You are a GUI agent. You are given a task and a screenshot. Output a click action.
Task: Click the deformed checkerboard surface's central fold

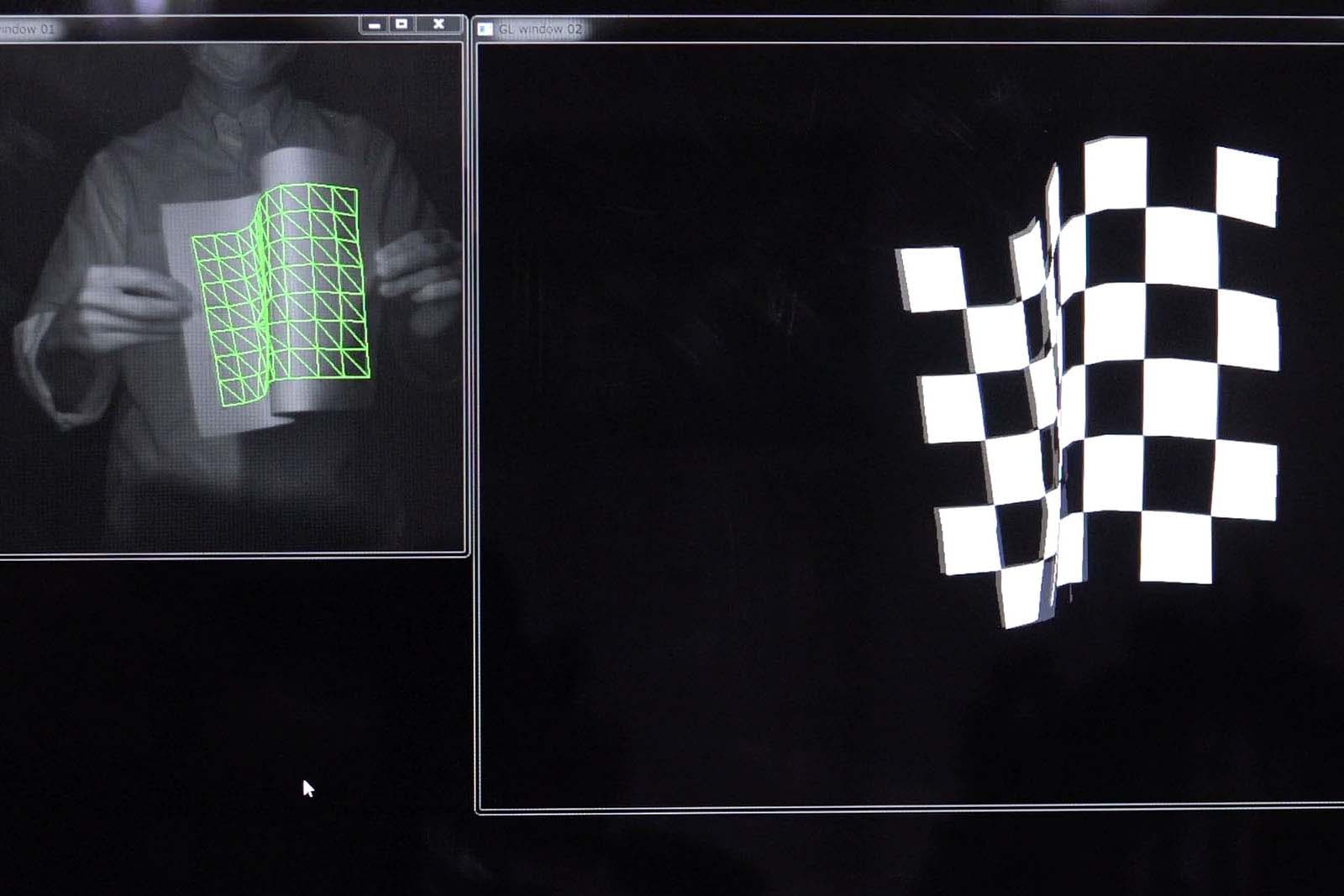(x=1054, y=378)
